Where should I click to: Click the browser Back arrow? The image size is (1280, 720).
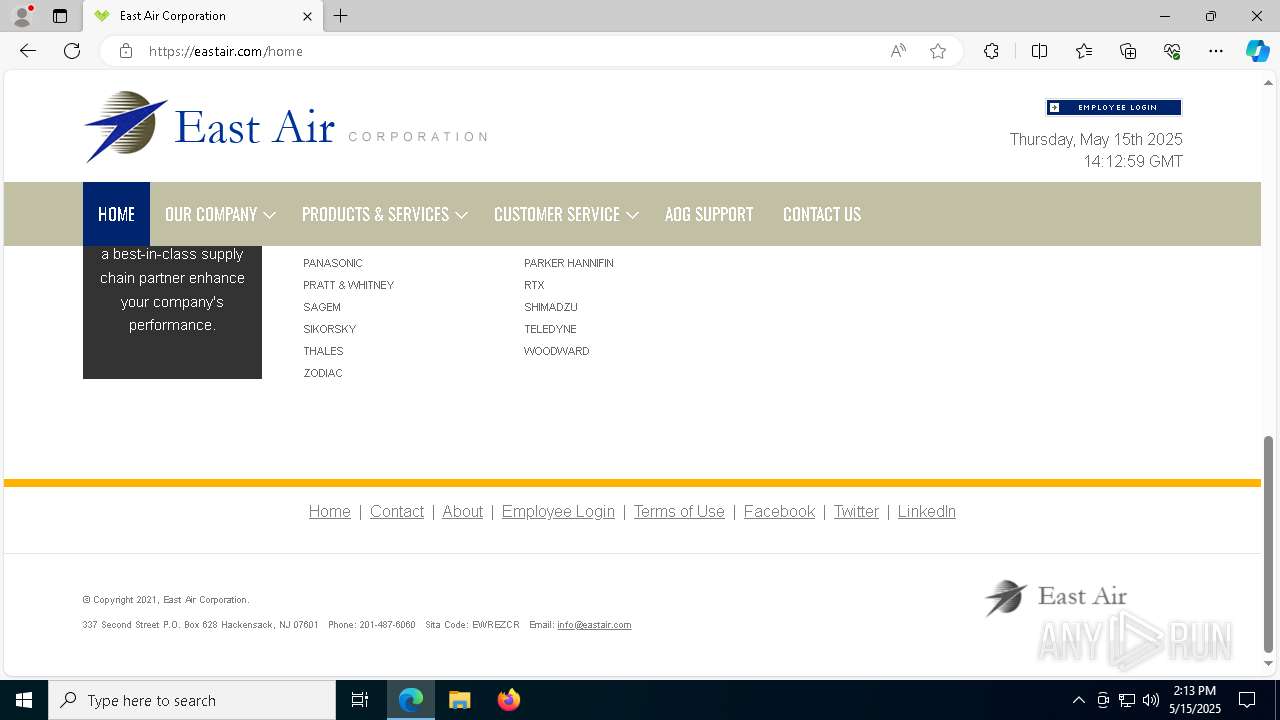coord(28,51)
